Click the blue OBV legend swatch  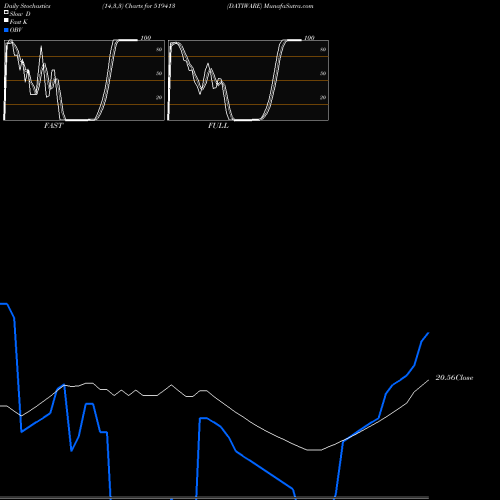point(6,30)
